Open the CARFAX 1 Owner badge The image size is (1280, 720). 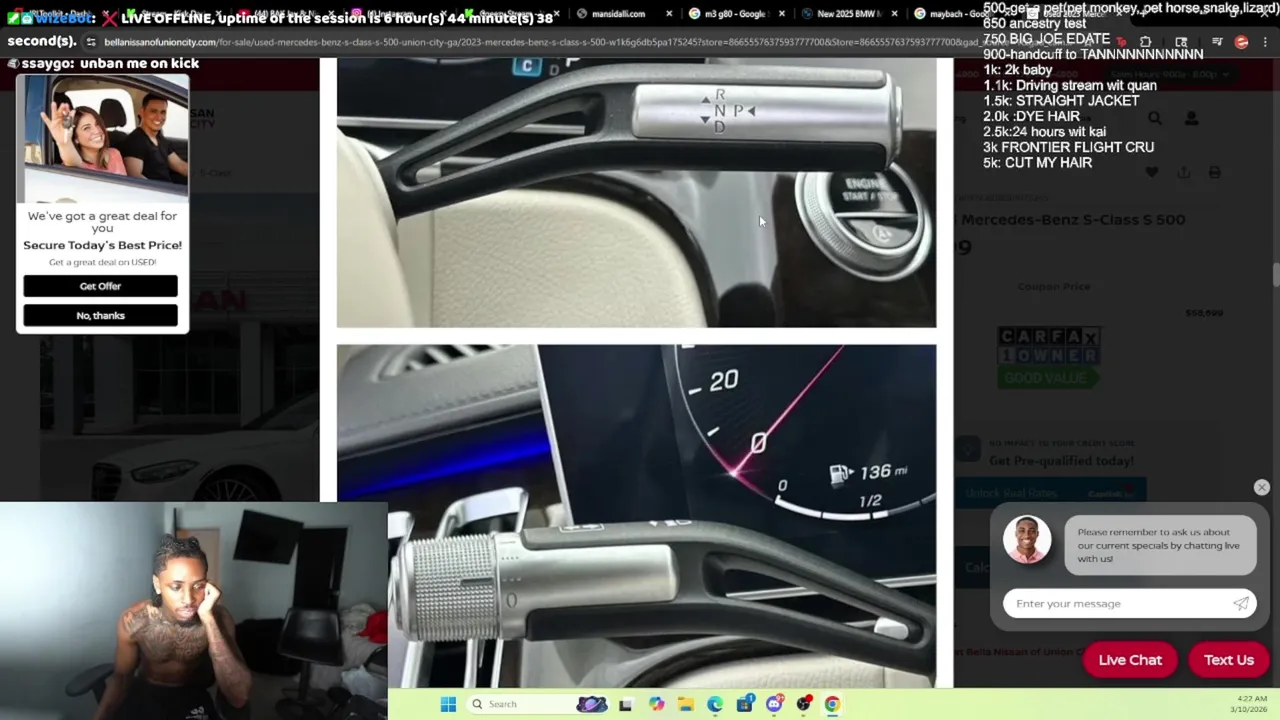coord(1048,357)
